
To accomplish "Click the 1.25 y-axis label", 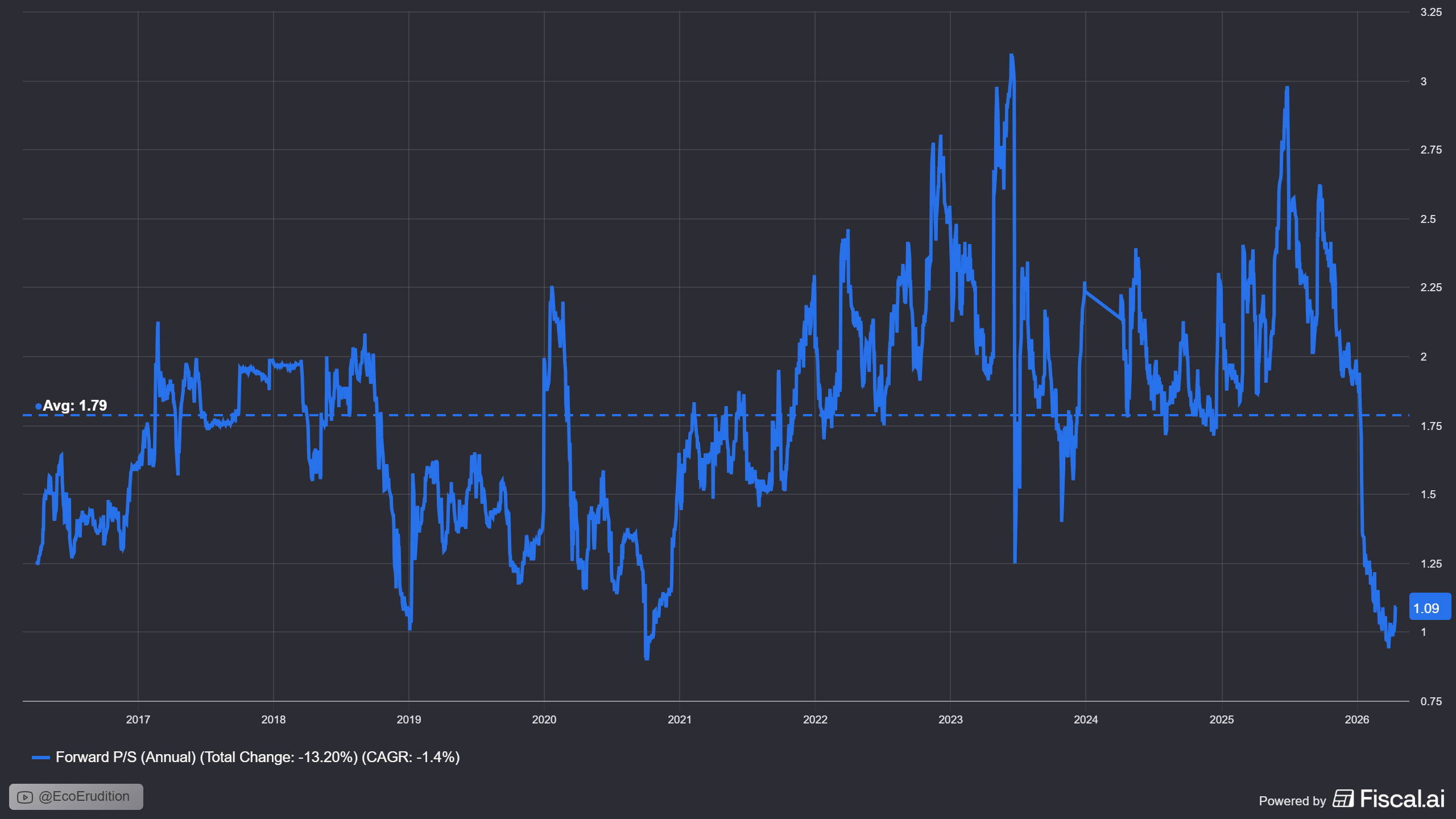I will pos(1431,564).
